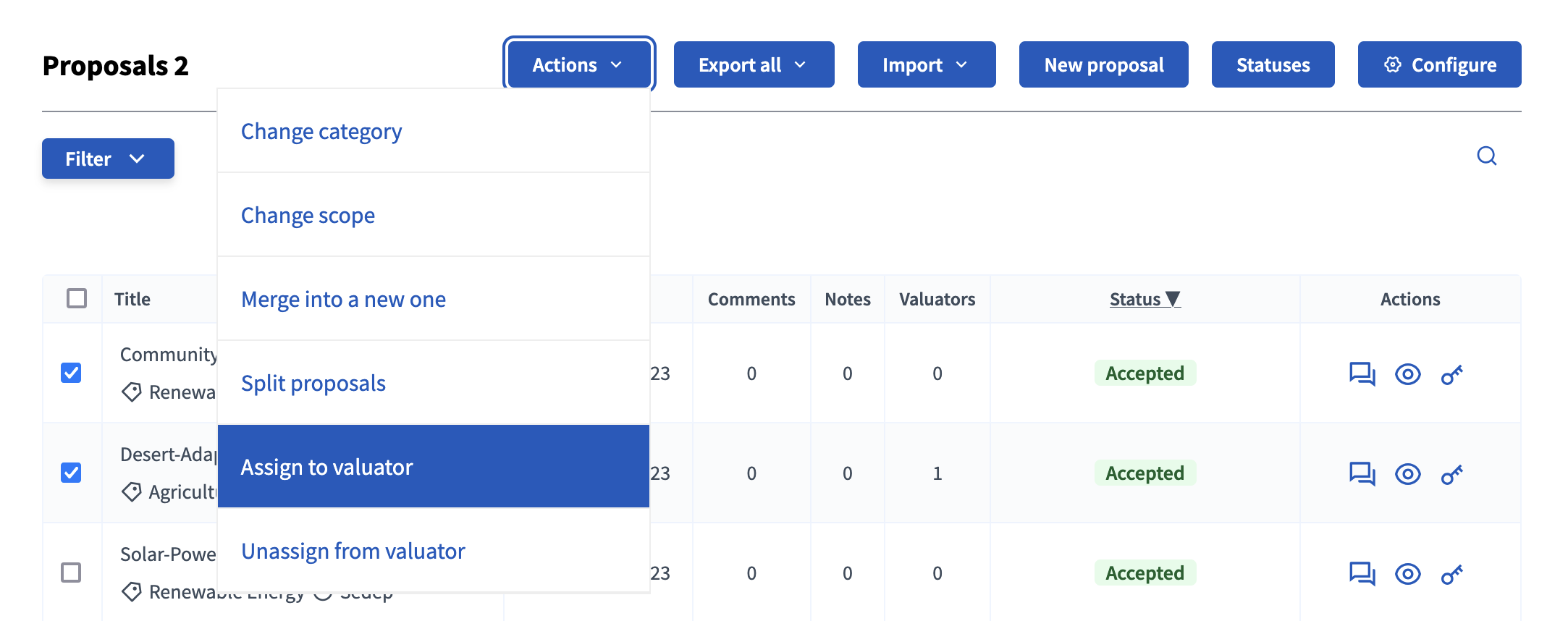This screenshot has height=621, width=1568.
Task: Open the Statuses page button
Action: point(1273,65)
